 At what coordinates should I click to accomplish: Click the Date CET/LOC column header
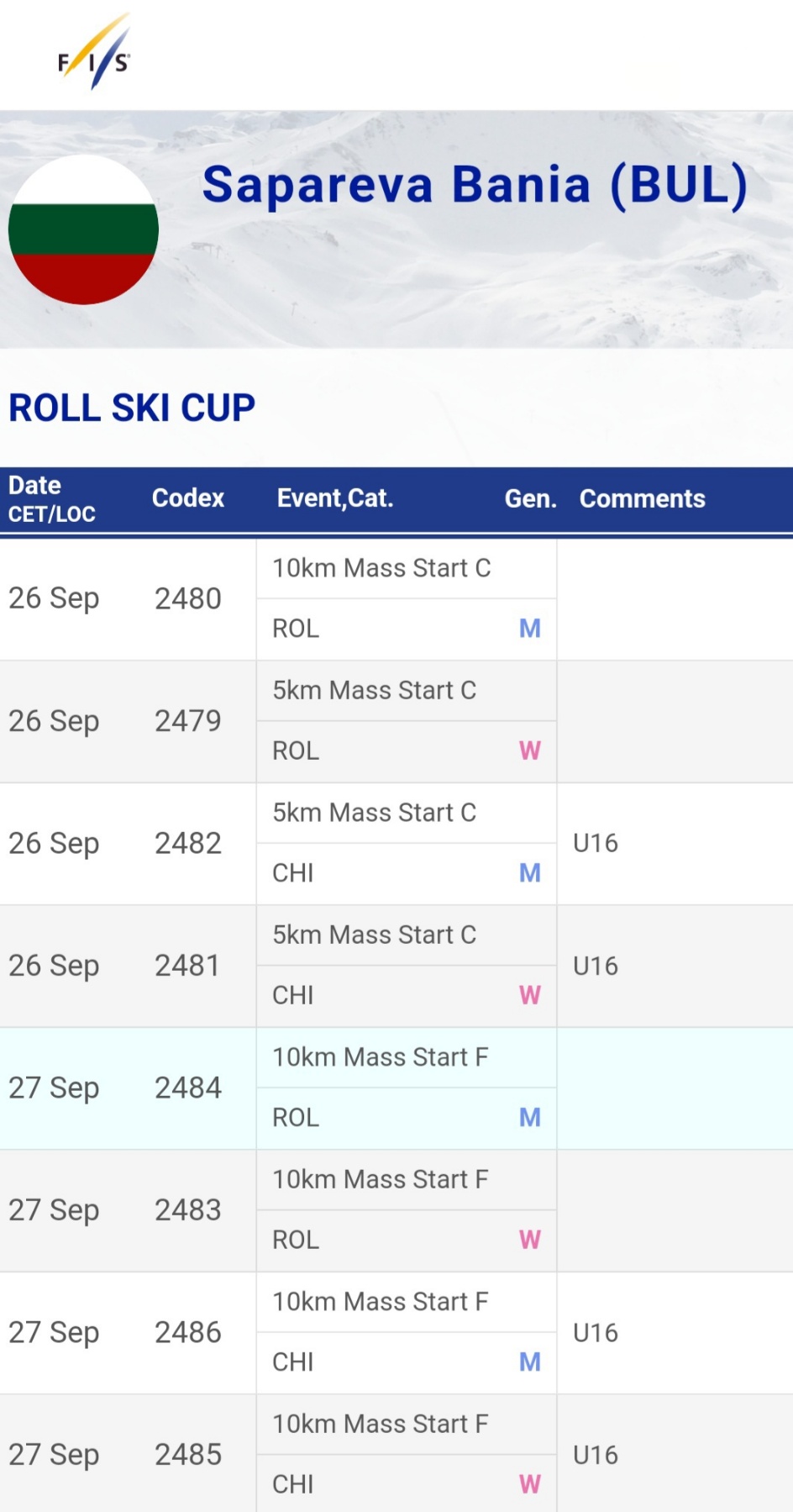point(52,499)
